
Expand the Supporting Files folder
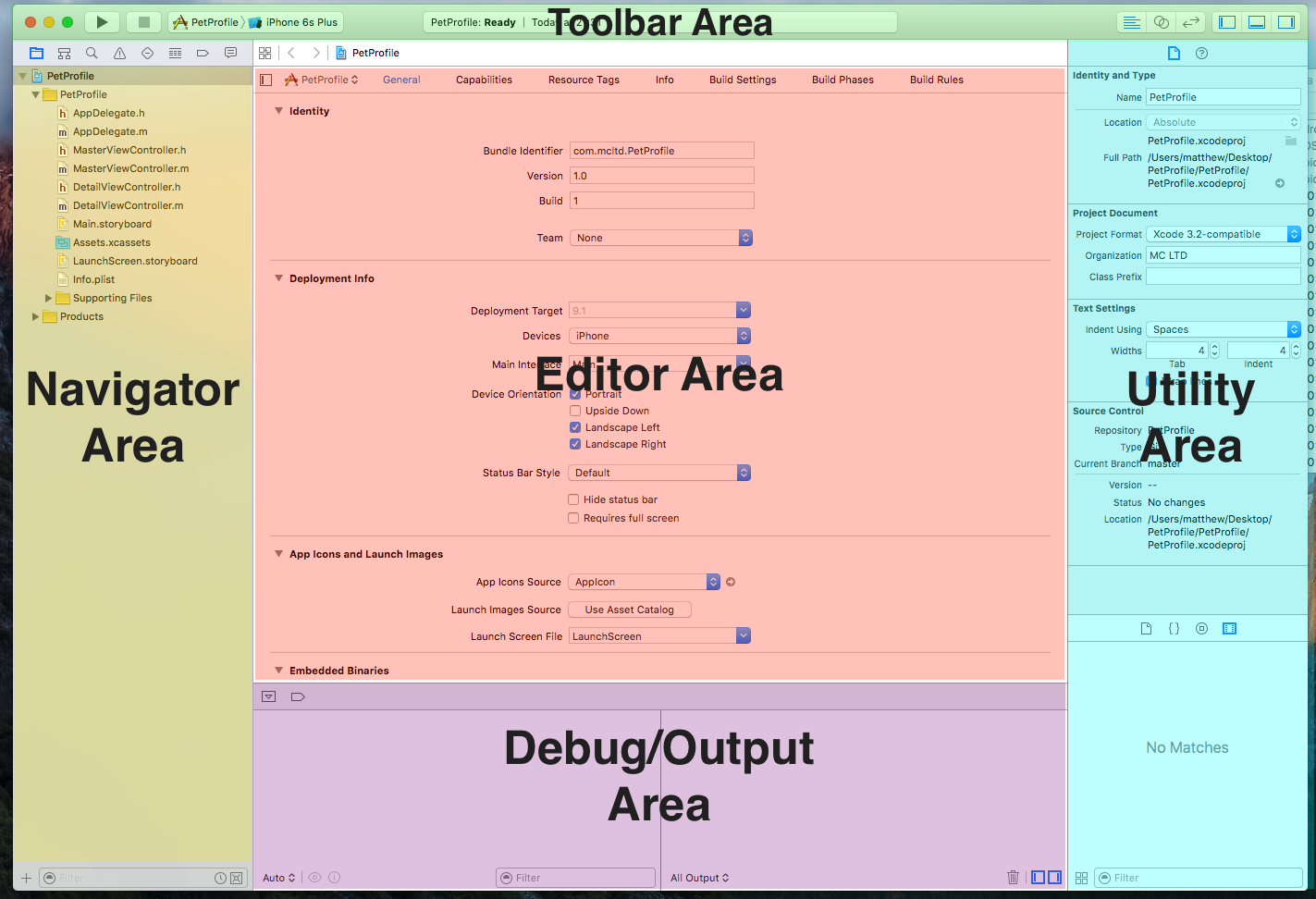[48, 298]
